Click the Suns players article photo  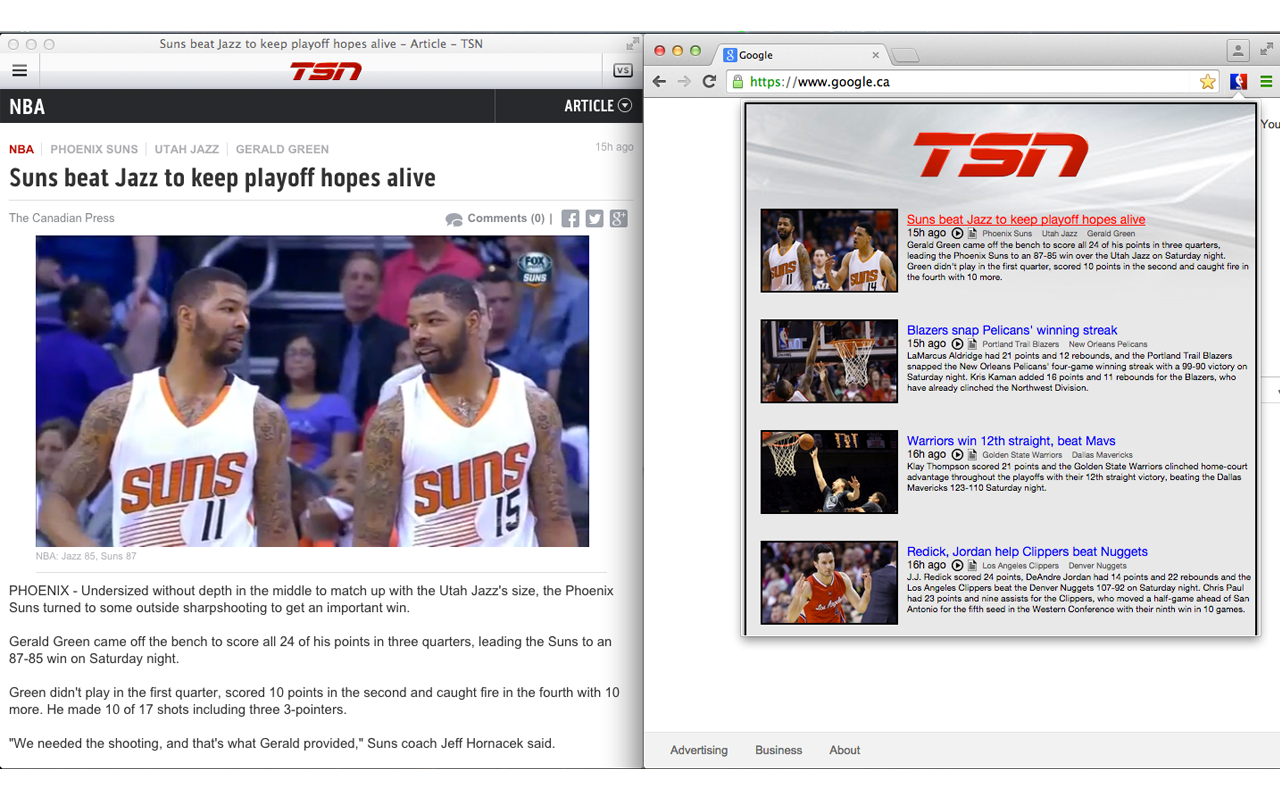pos(312,391)
